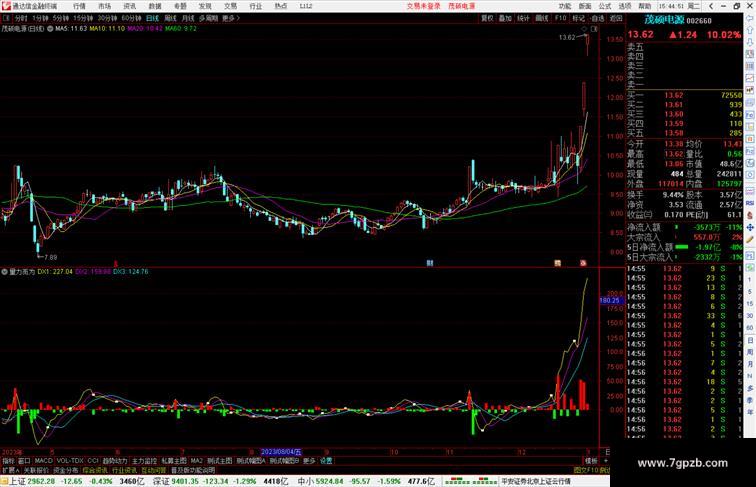Click the back arrow in title bar
This screenshot has width=756, height=487.
(711, 6)
